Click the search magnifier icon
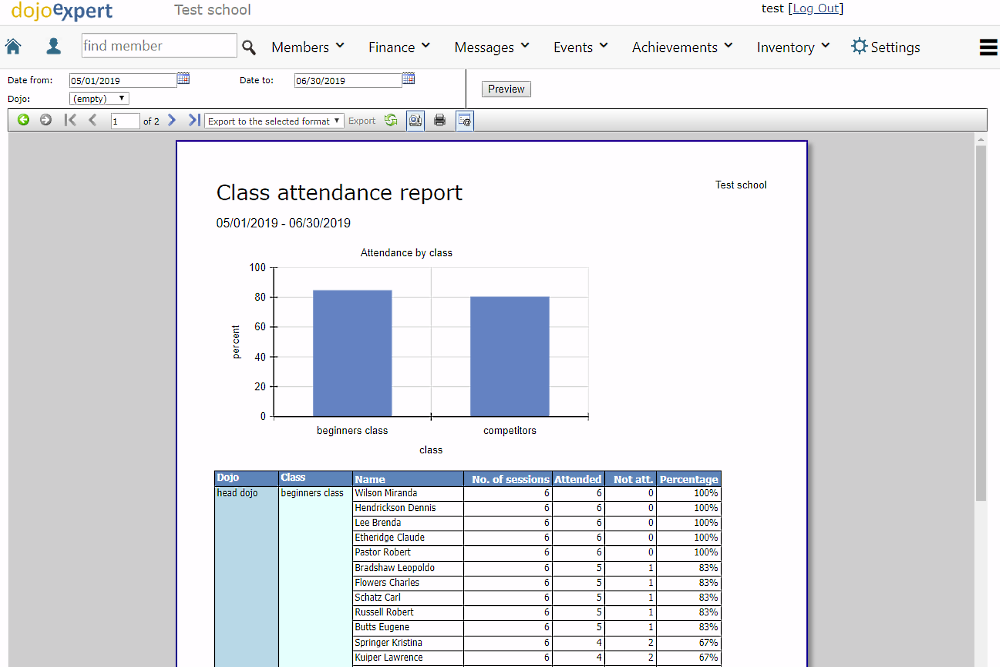 point(249,47)
